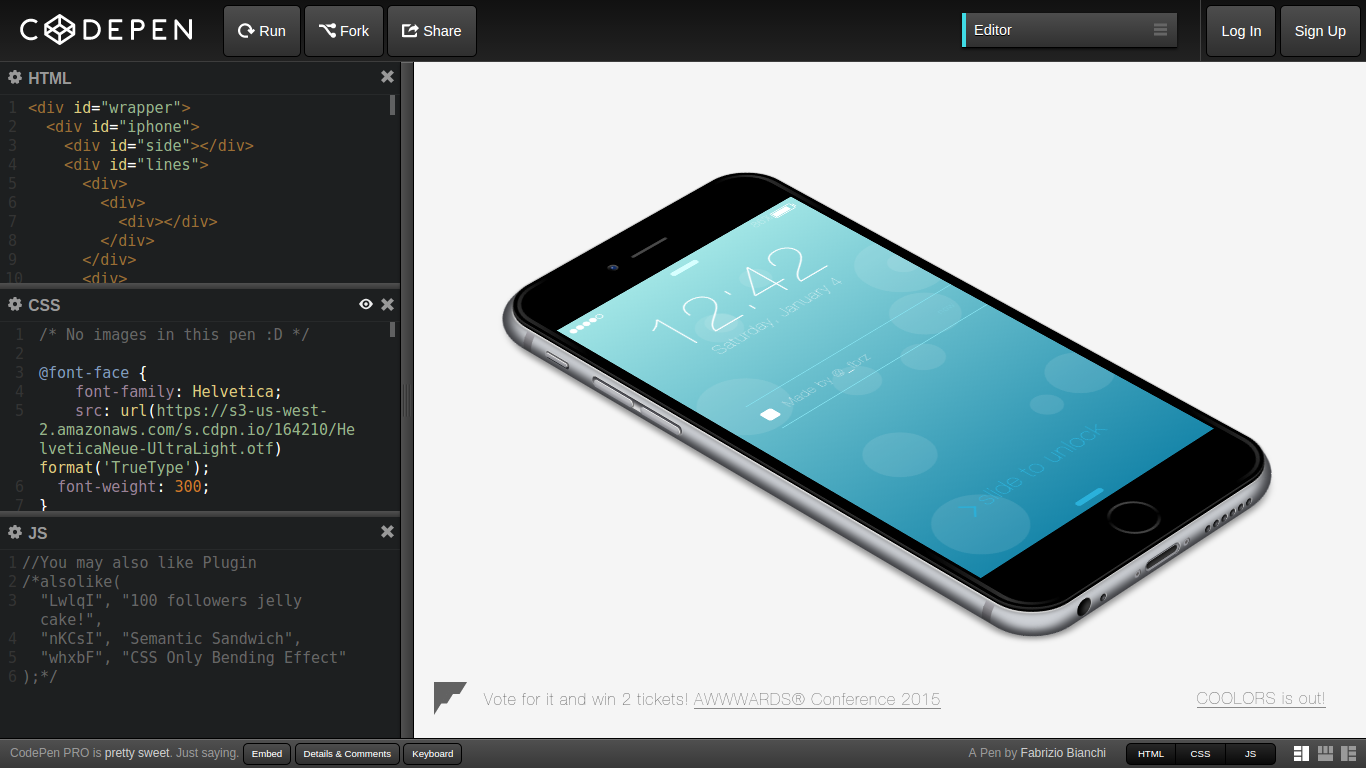Screen dimensions: 1366x768
Task: Open the COOLORS is out link
Action: tap(1260, 698)
